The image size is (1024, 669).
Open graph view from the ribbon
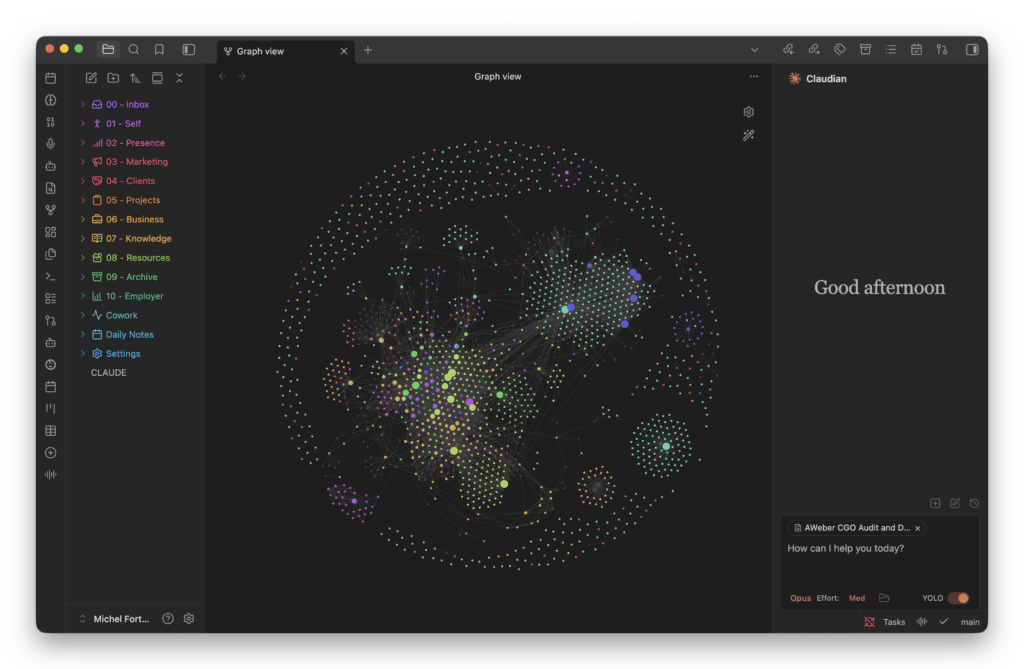(x=50, y=210)
